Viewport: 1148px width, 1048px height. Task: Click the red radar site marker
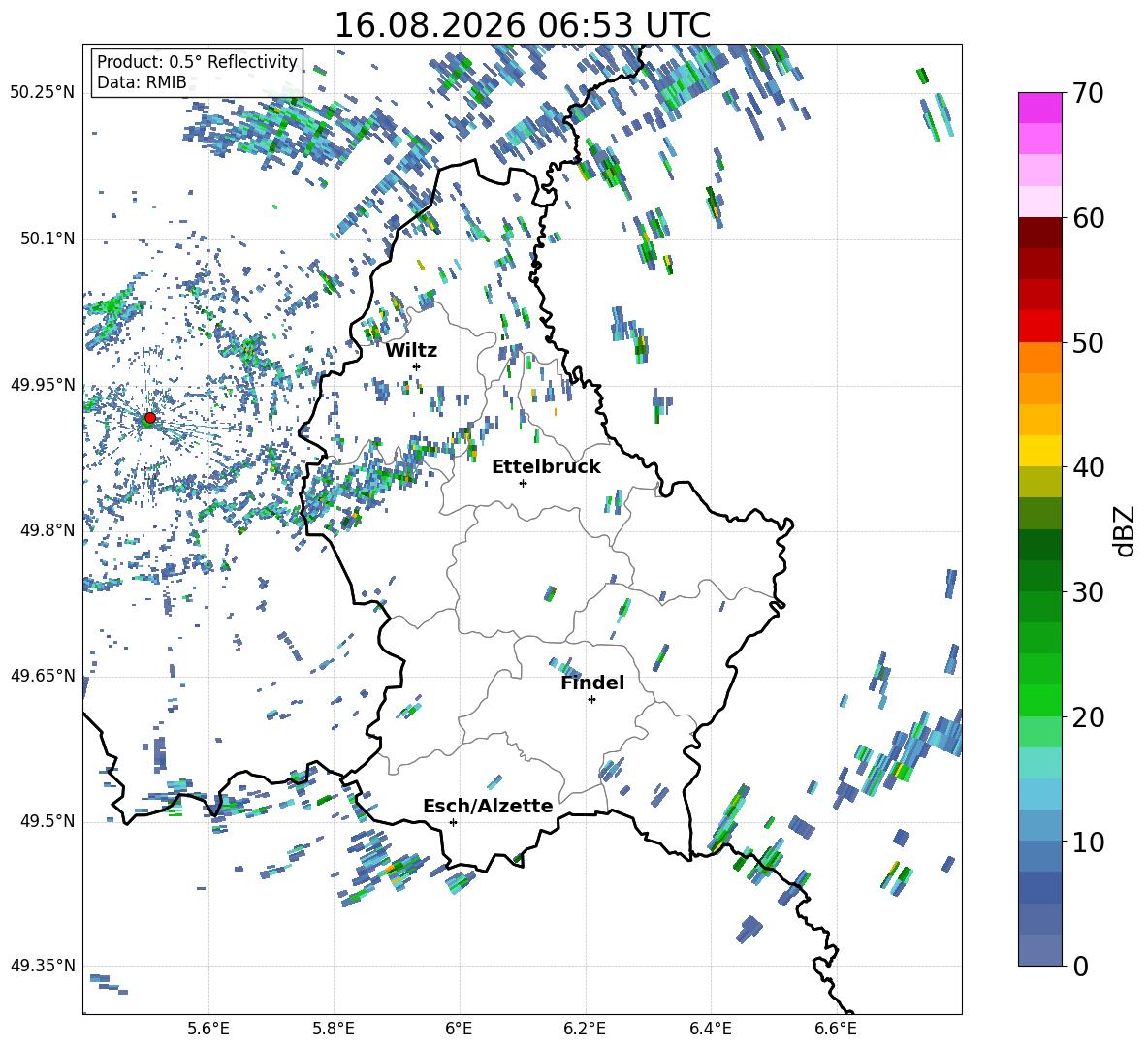[150, 417]
